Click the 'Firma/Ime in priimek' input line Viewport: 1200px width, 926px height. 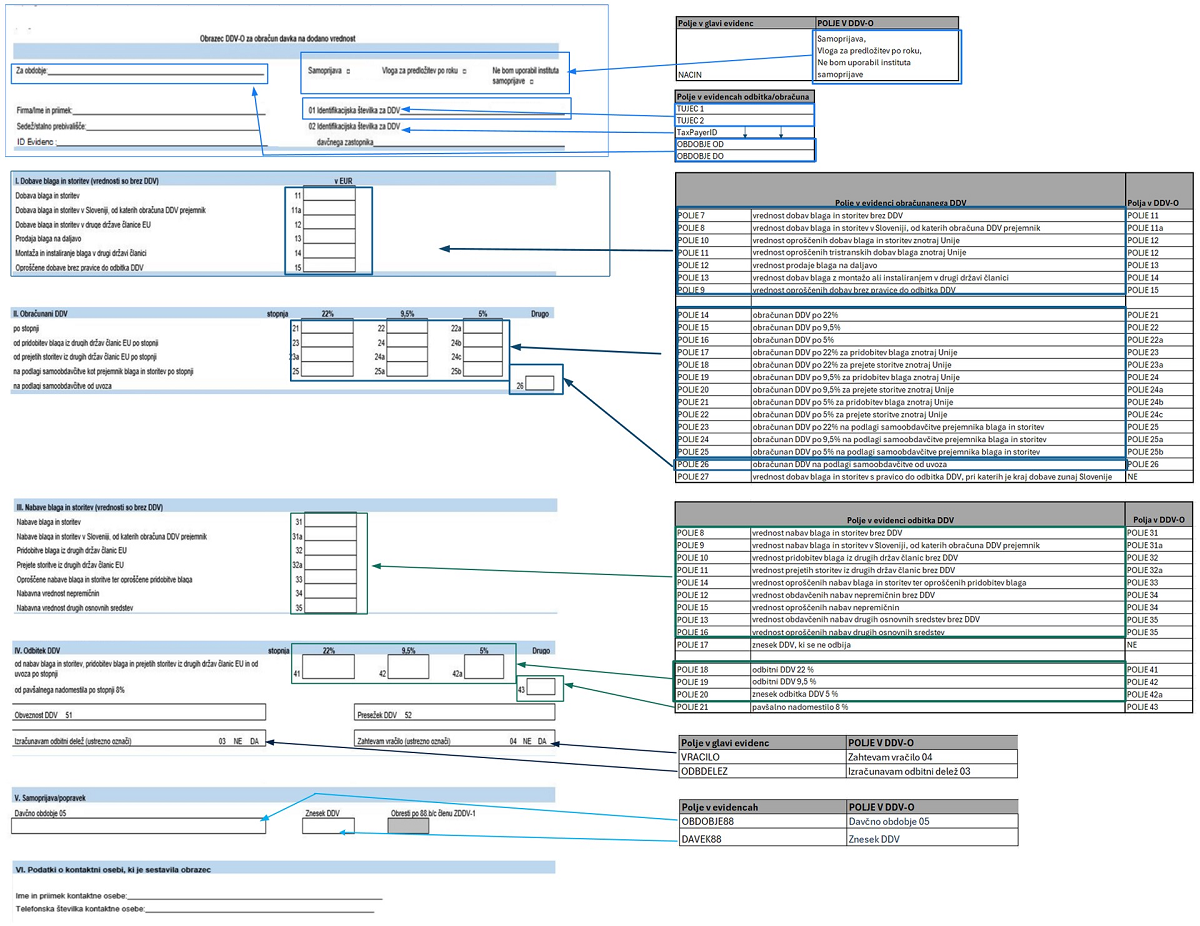coord(170,112)
